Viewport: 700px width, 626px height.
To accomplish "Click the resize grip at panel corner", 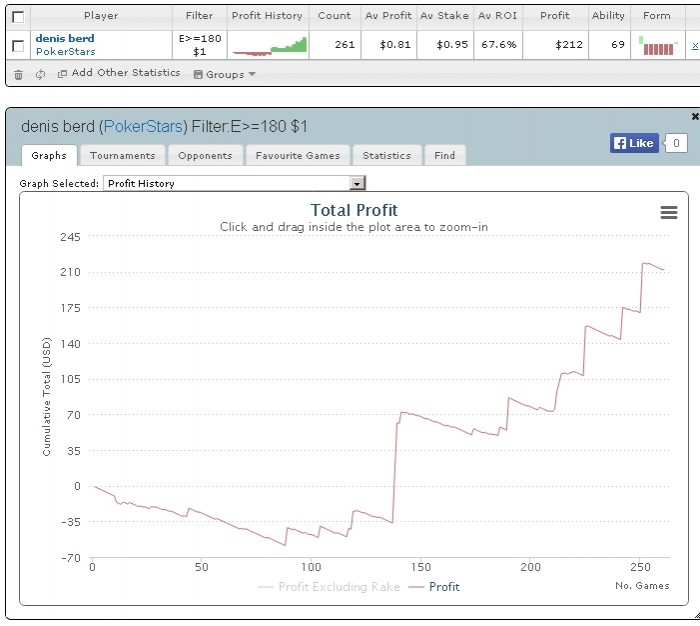I will [x=696, y=616].
